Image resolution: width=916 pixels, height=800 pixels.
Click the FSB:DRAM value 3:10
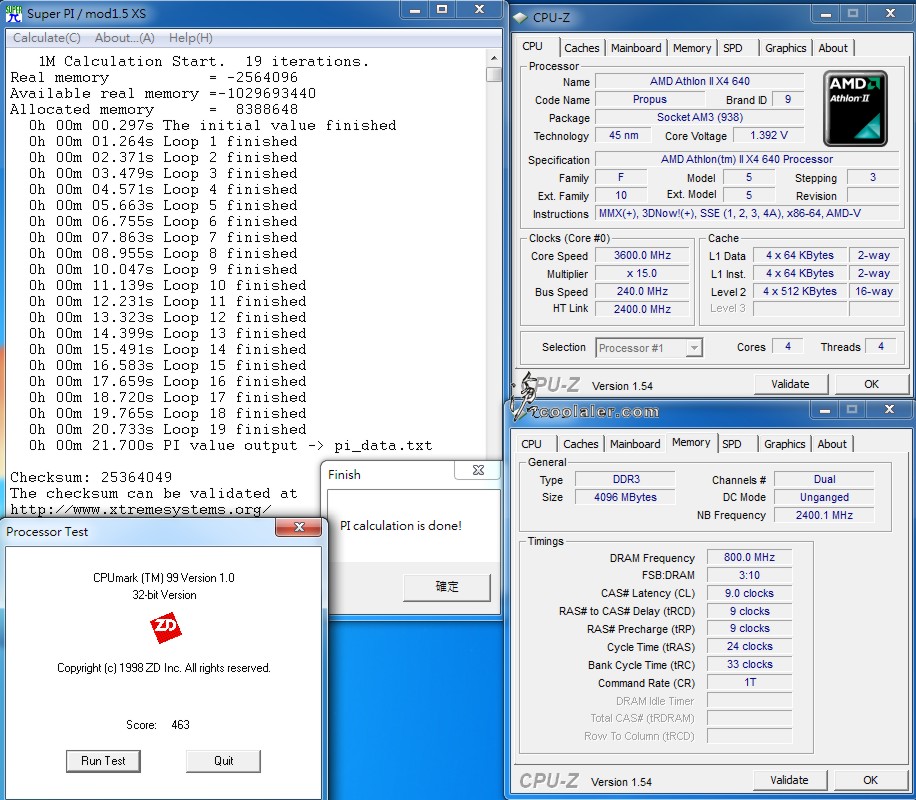[749, 575]
